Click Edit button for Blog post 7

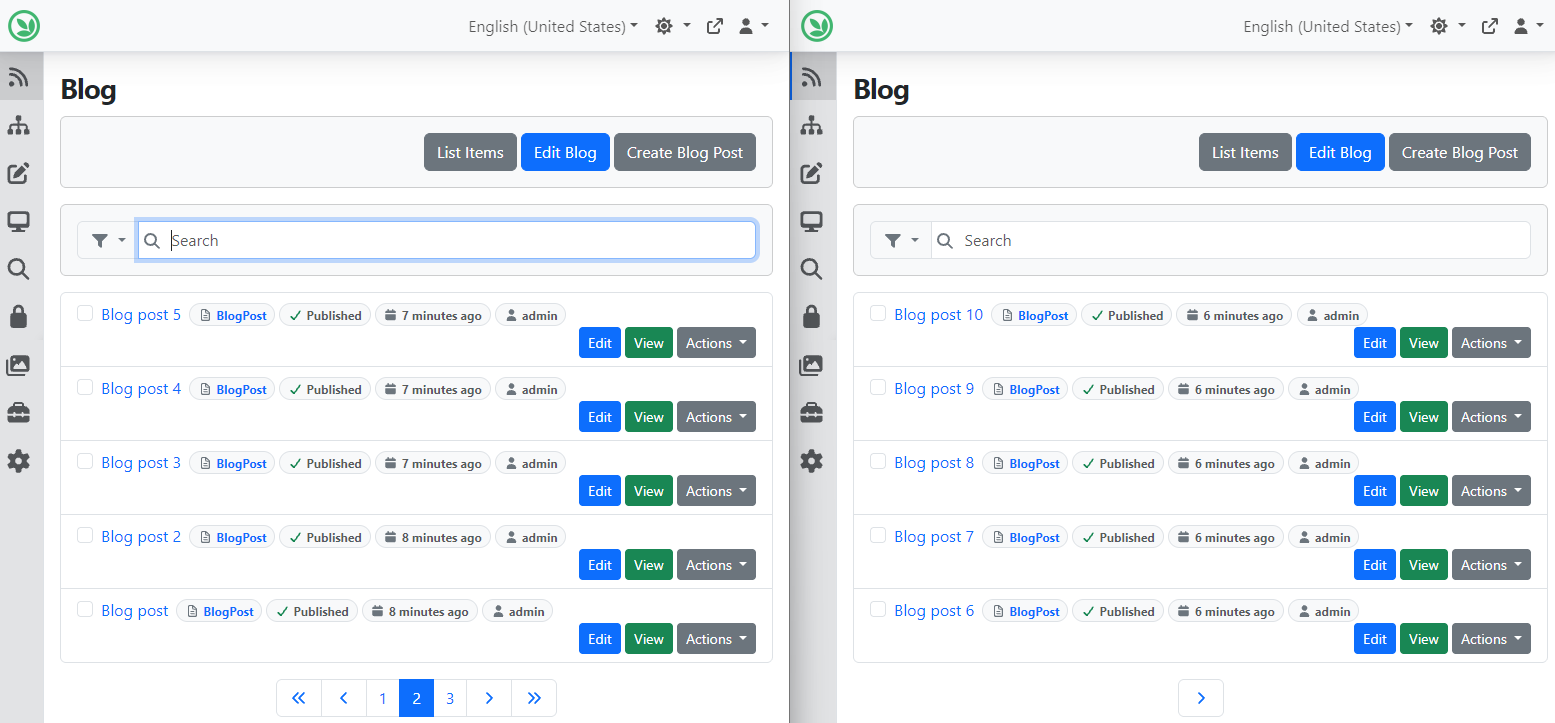(1375, 565)
